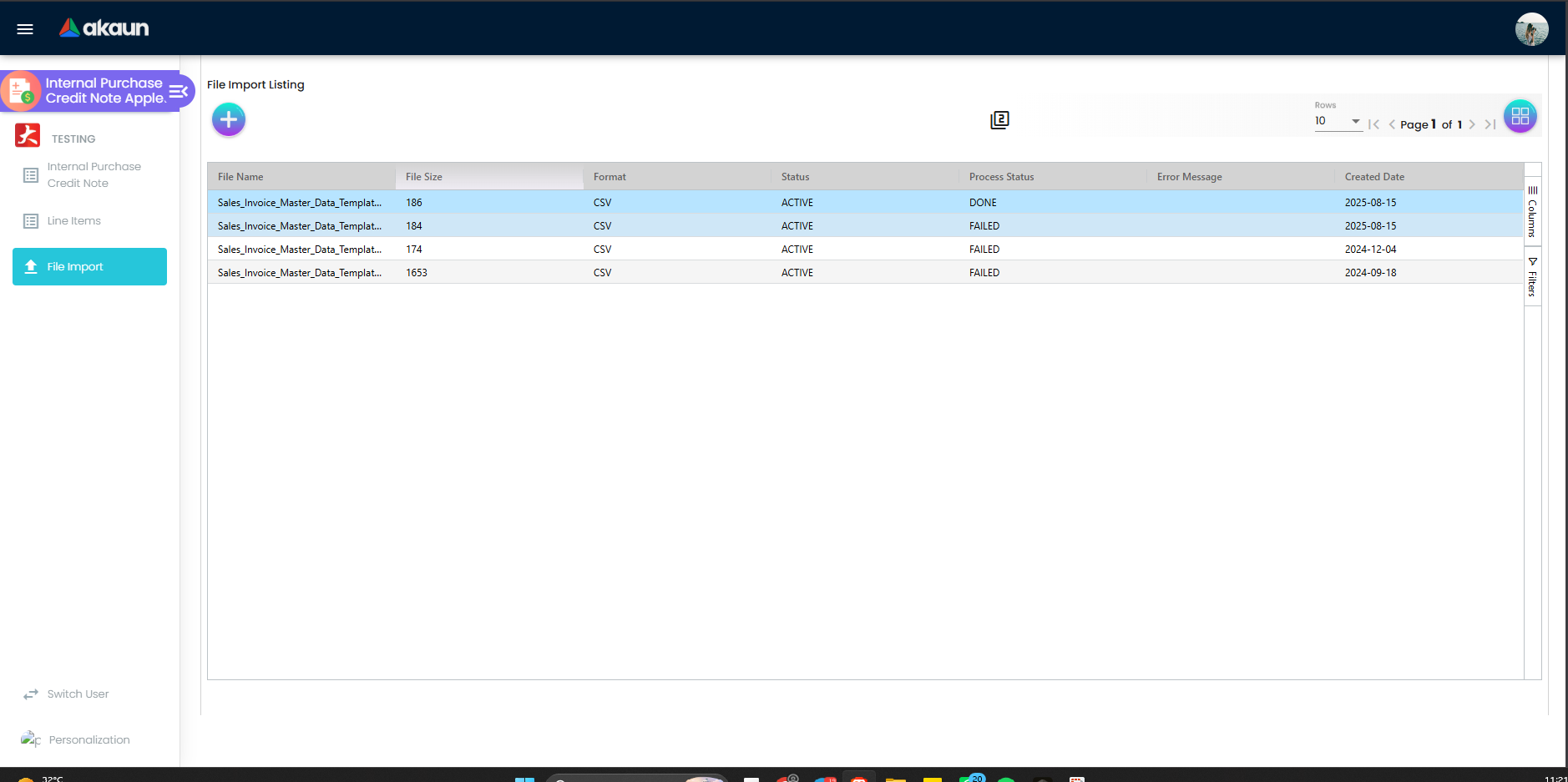The width and height of the screenshot is (1568, 782).
Task: Click the 2024-09-18 created date cell
Action: click(x=1429, y=272)
